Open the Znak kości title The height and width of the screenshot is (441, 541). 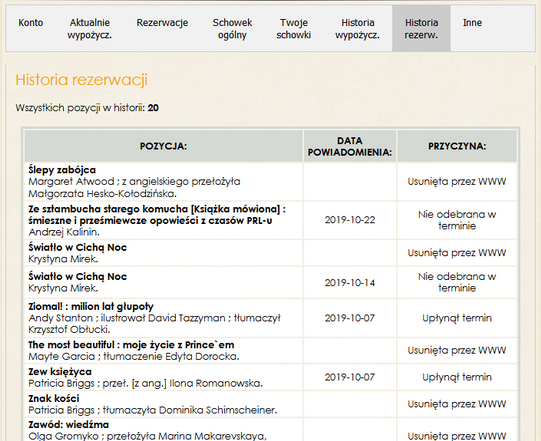54,399
